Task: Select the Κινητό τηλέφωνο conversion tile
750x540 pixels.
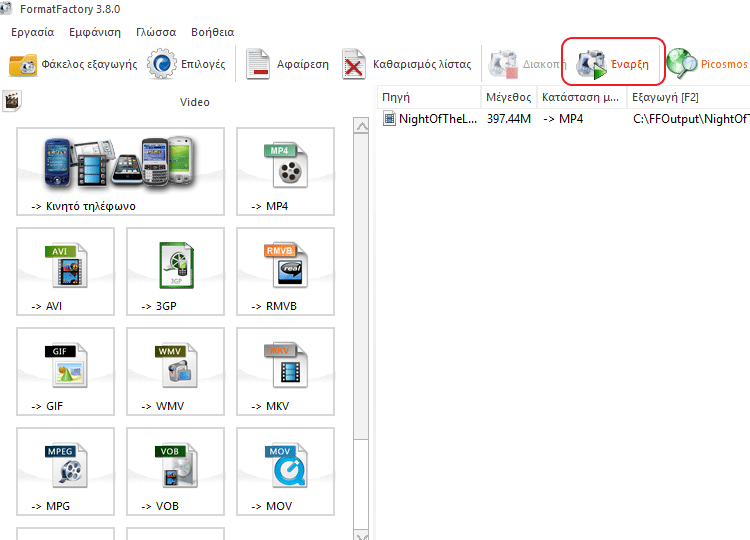Action: pyautogui.click(x=120, y=171)
